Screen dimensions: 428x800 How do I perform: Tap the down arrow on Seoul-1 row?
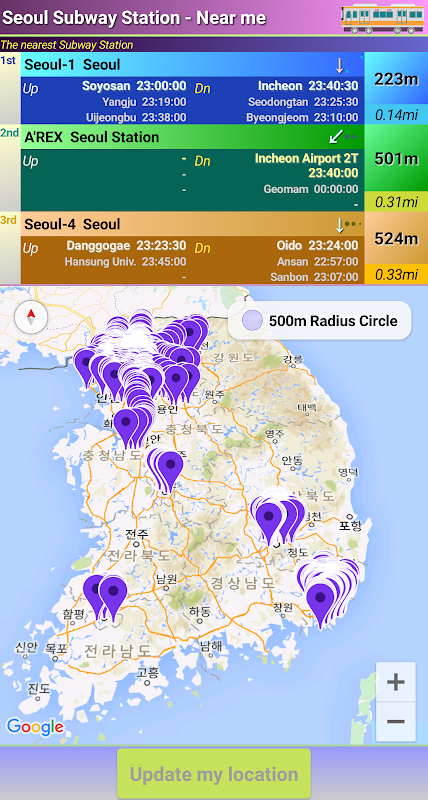[339, 65]
